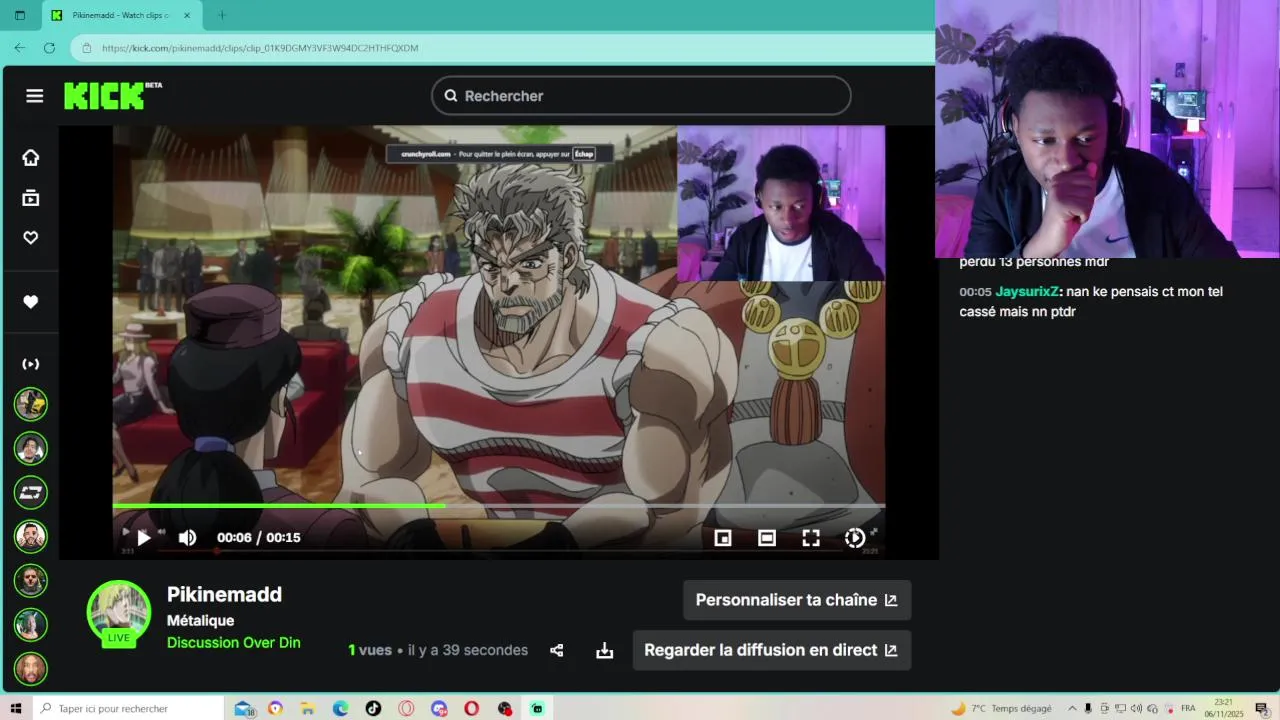Click Personnaliser ta chaîne button

pos(797,600)
